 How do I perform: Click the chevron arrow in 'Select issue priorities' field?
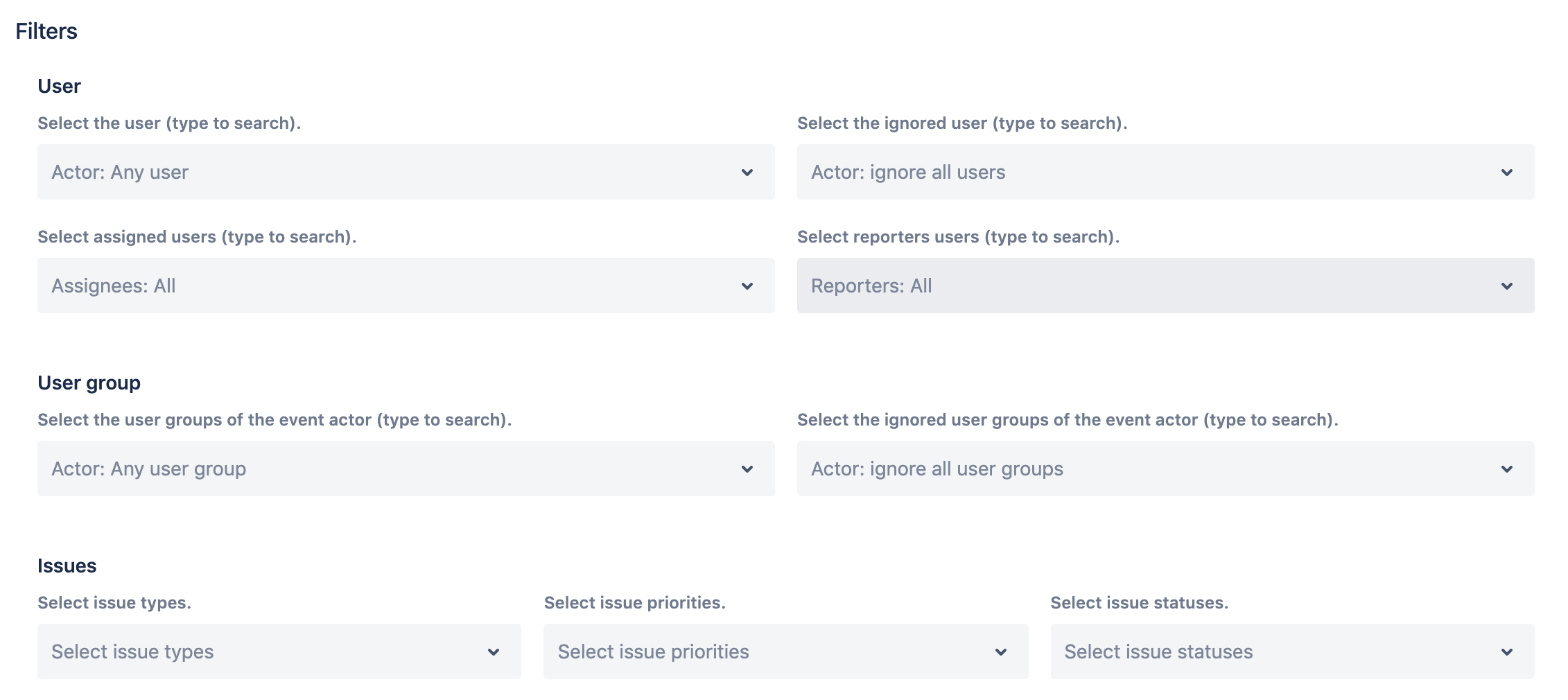click(x=1000, y=652)
